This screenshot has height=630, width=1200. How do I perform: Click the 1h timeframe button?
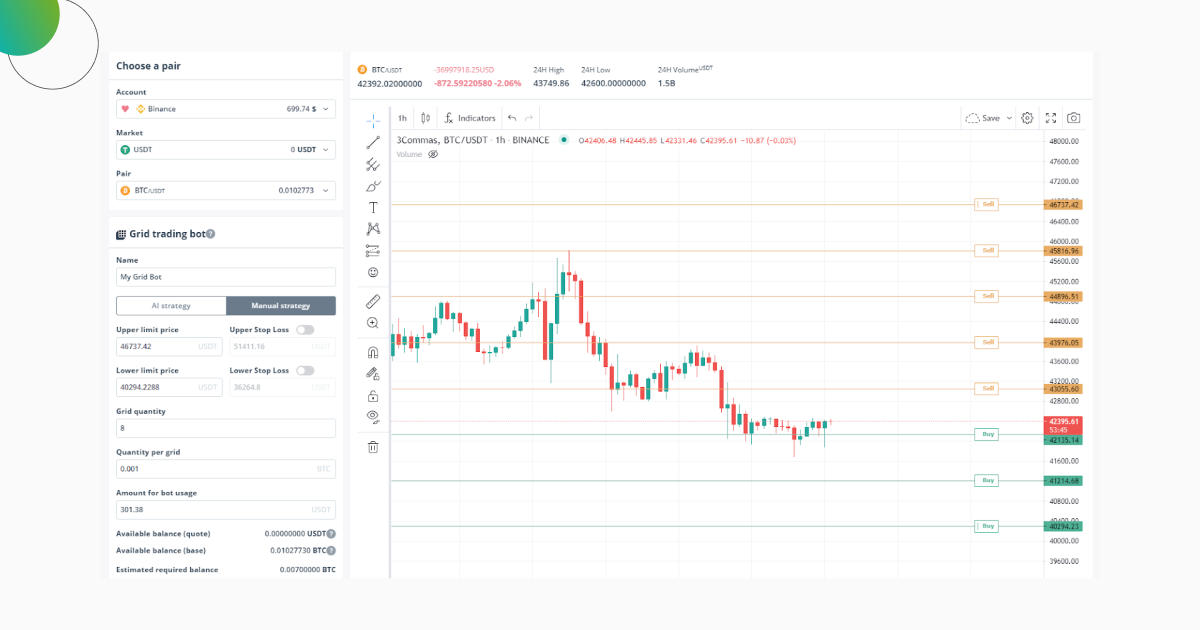pos(402,118)
